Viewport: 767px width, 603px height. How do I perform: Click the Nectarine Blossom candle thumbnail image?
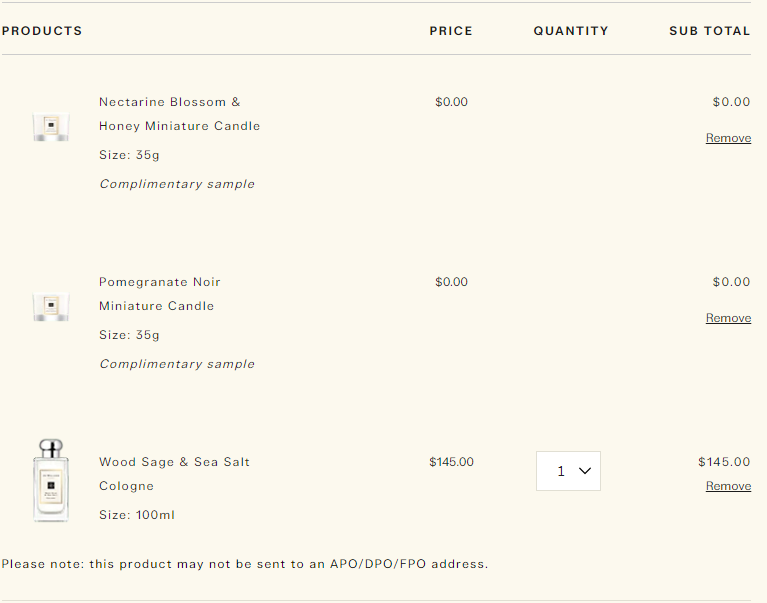point(50,127)
